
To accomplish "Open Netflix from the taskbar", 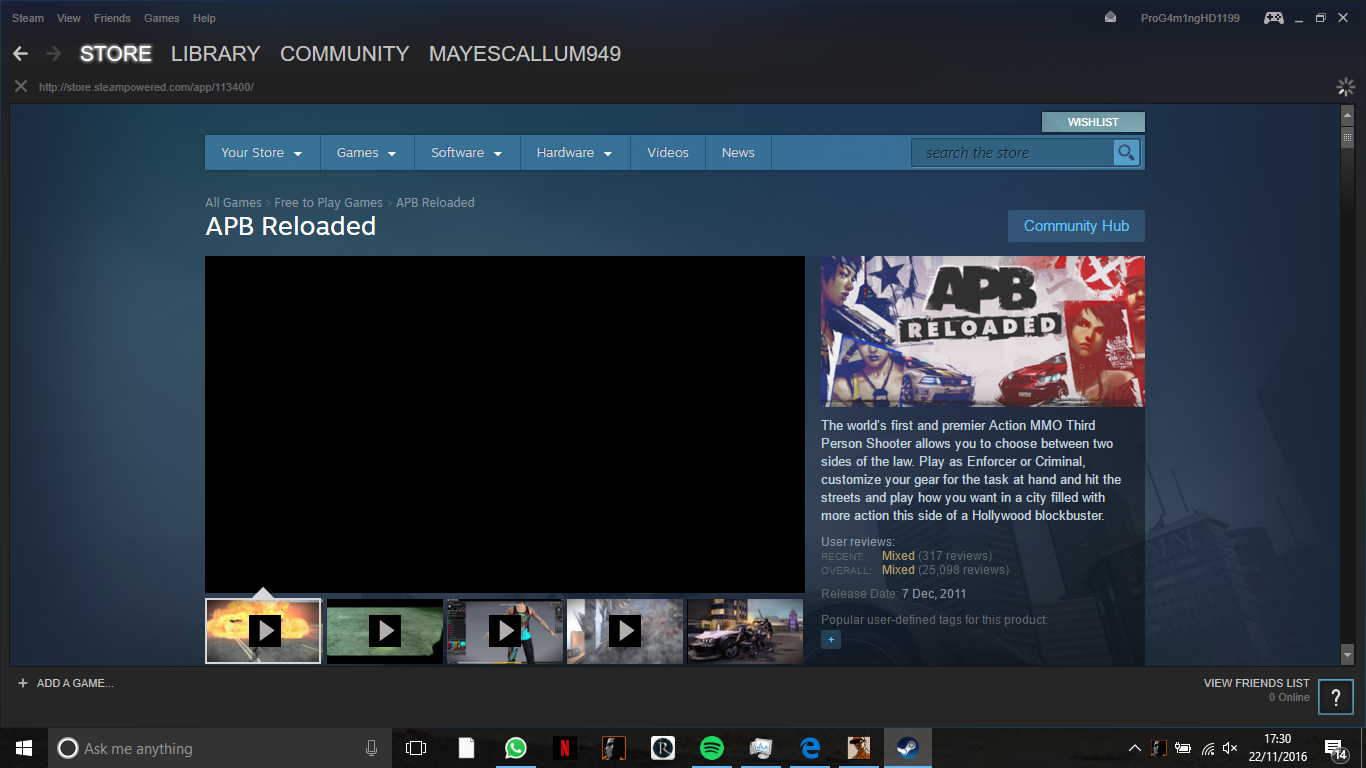I will 565,748.
